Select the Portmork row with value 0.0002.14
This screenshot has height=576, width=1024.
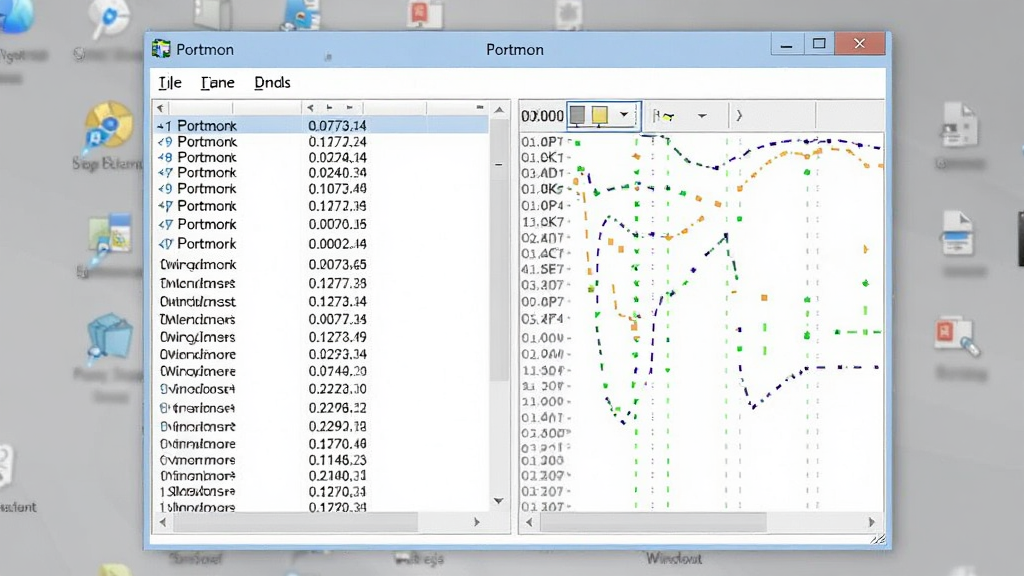coord(322,244)
